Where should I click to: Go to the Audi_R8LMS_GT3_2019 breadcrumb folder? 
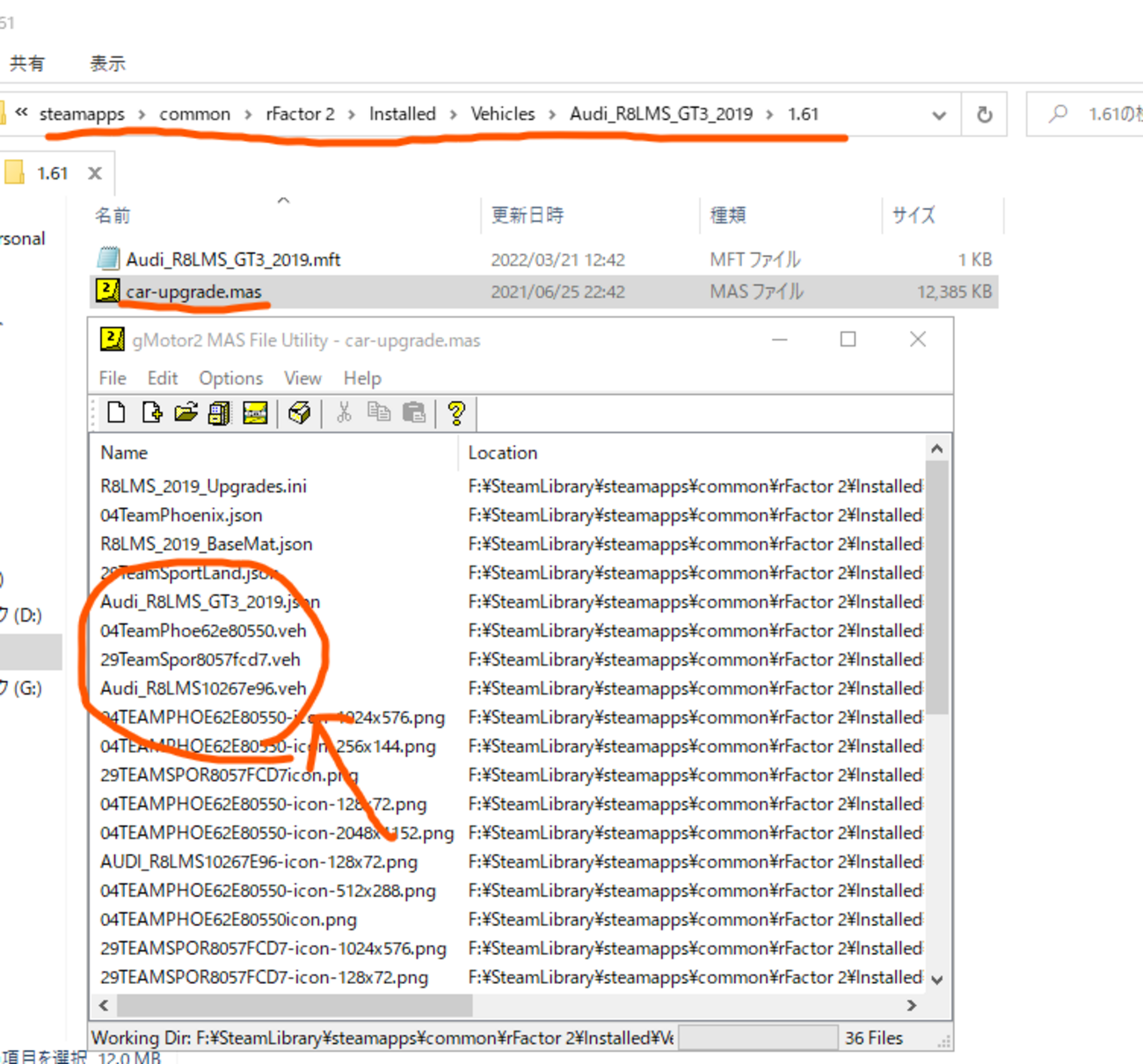661,114
